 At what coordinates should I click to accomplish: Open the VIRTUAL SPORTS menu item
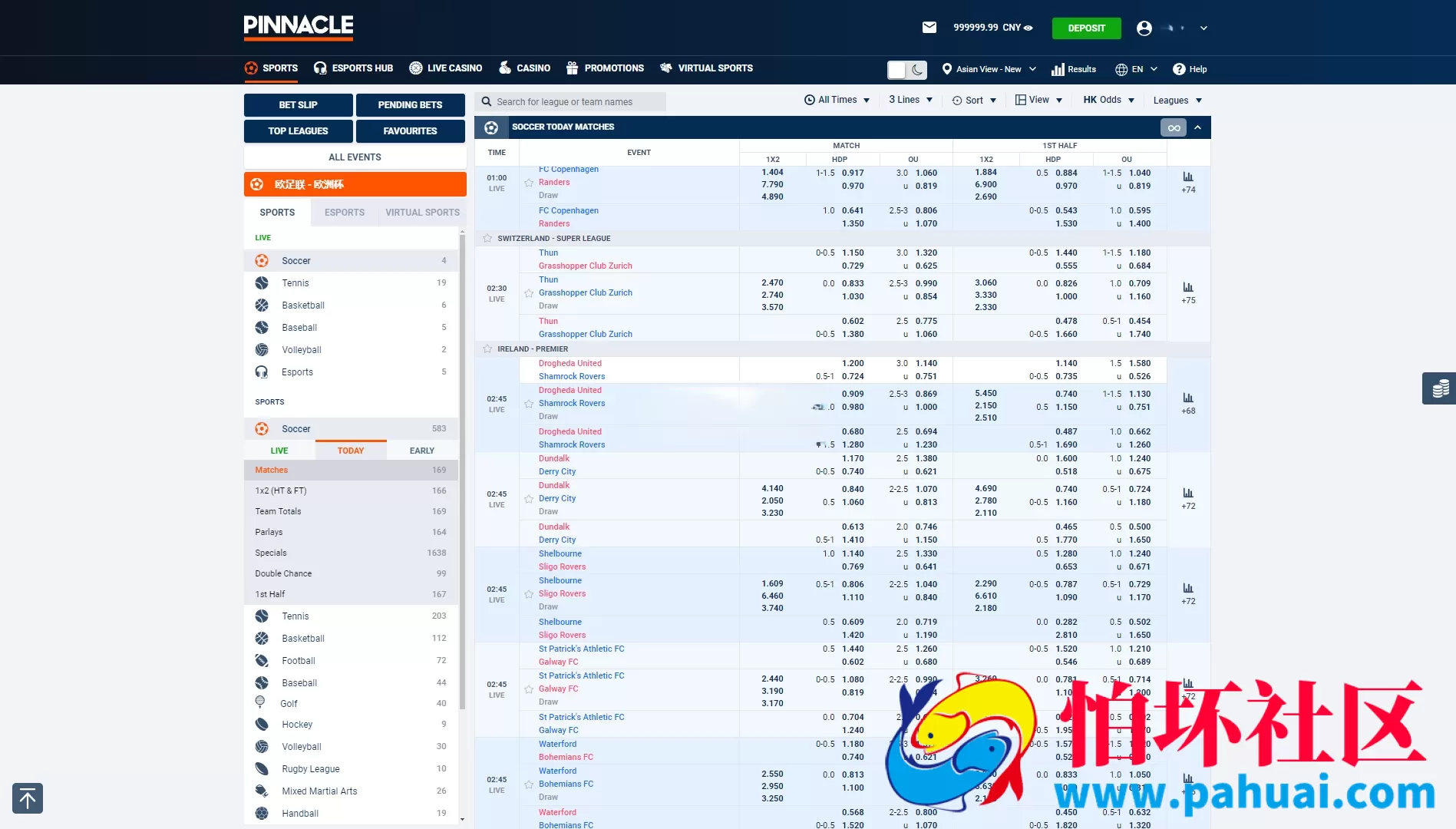coord(706,68)
